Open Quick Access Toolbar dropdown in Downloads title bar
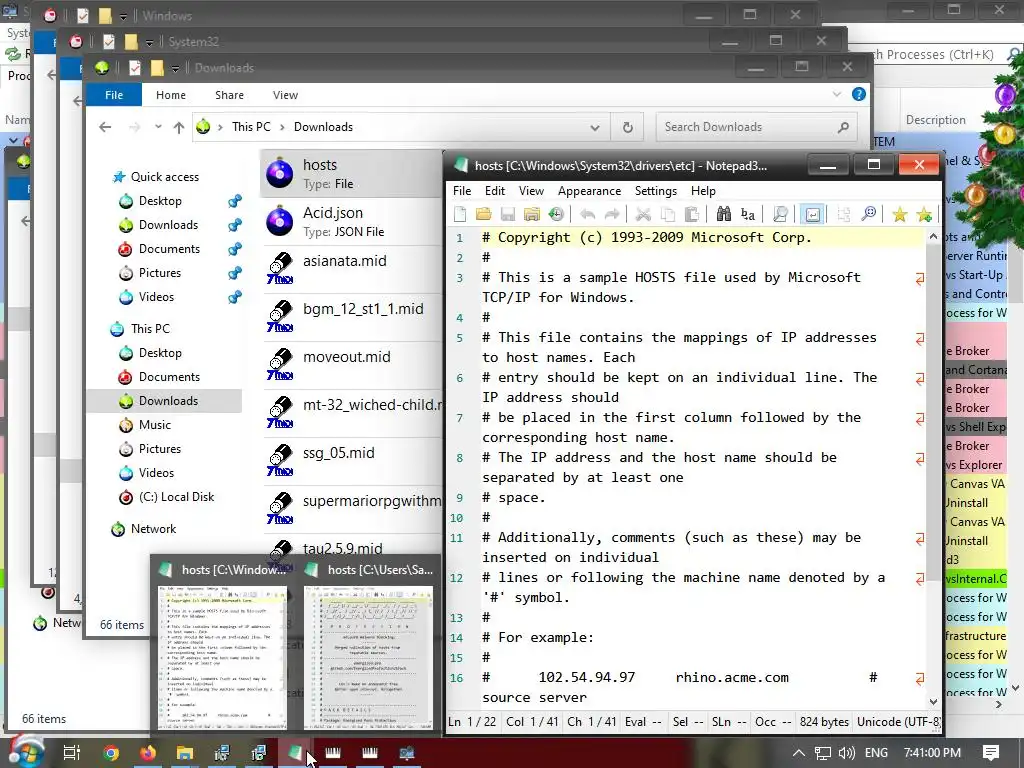 click(175, 68)
